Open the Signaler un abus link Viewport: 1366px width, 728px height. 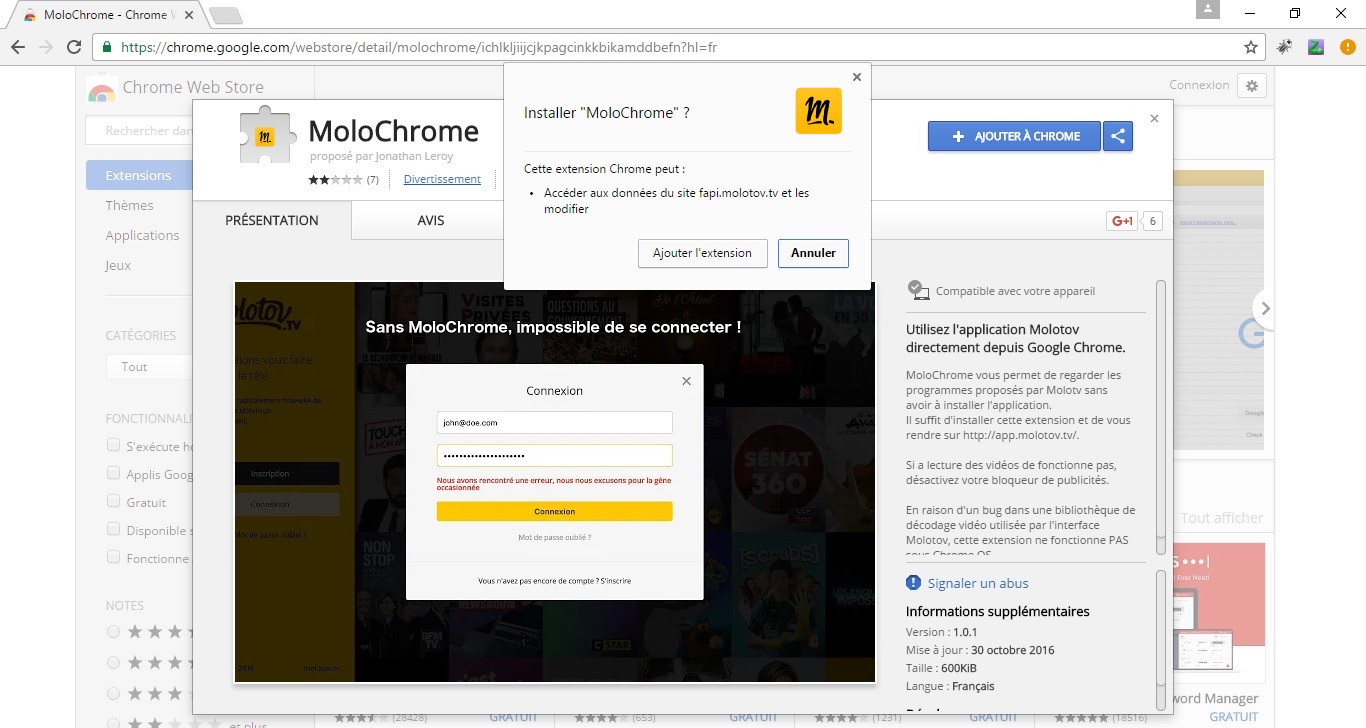pos(977,583)
